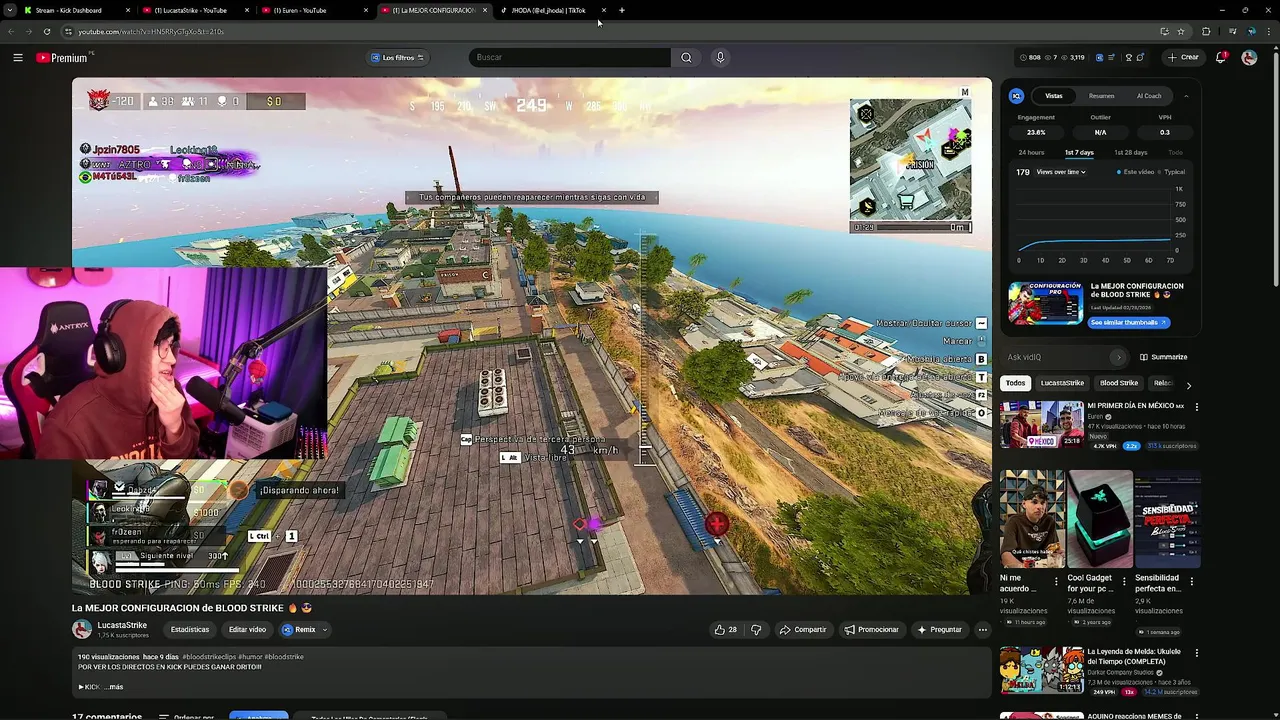This screenshot has width=1280, height=720.
Task: Open the notifications bell
Action: click(1221, 57)
